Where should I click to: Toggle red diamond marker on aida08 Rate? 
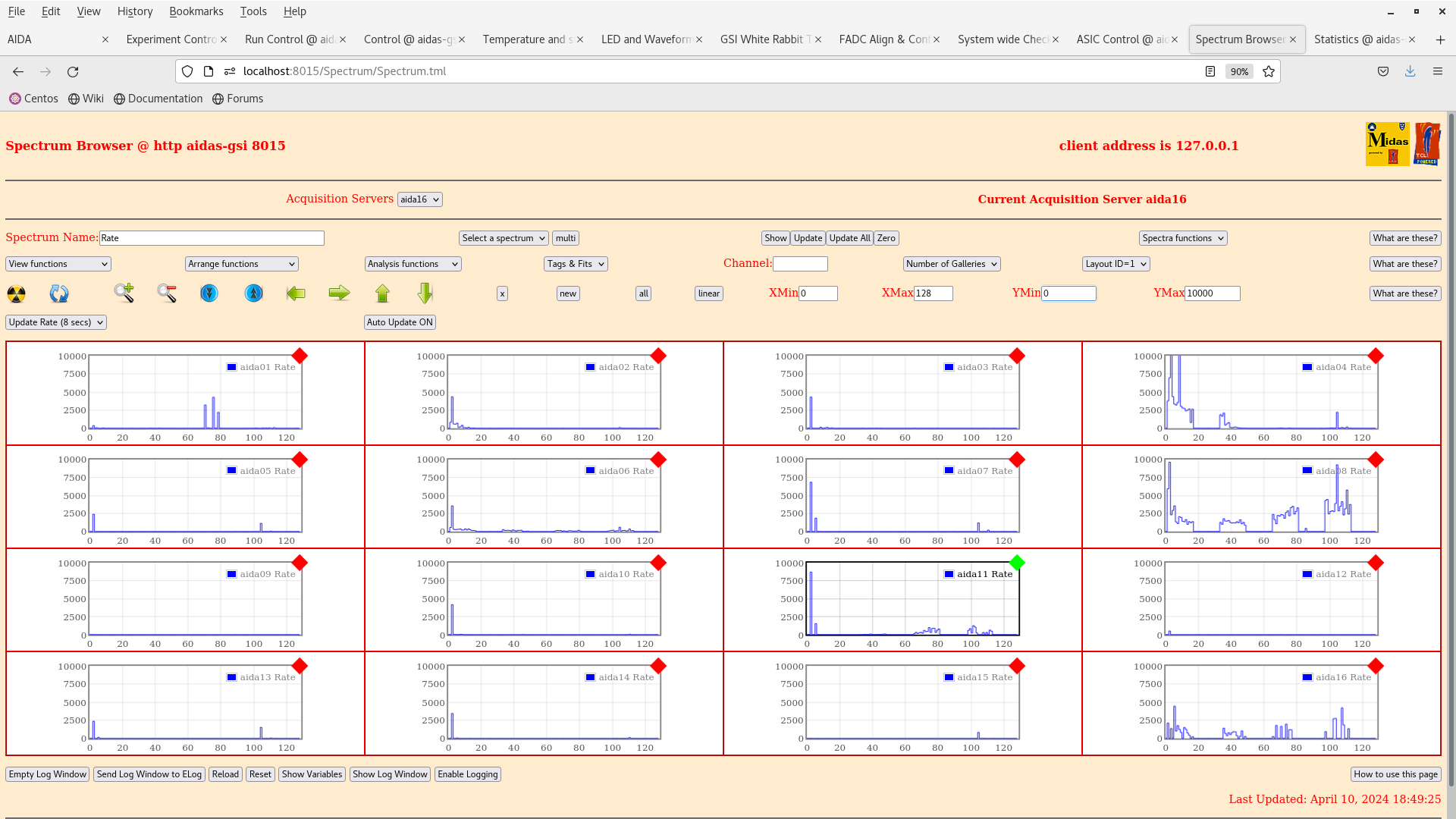pyautogui.click(x=1376, y=460)
